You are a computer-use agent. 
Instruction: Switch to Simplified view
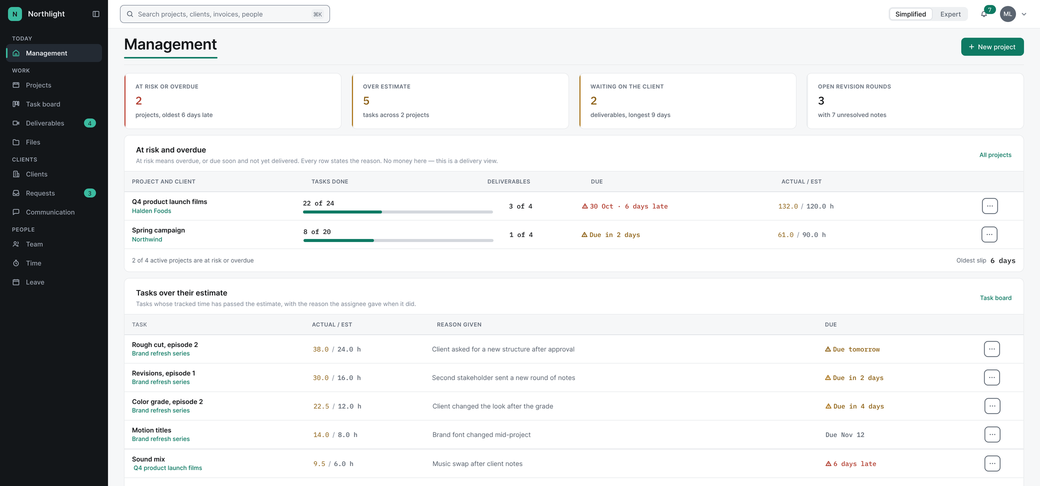click(x=911, y=14)
